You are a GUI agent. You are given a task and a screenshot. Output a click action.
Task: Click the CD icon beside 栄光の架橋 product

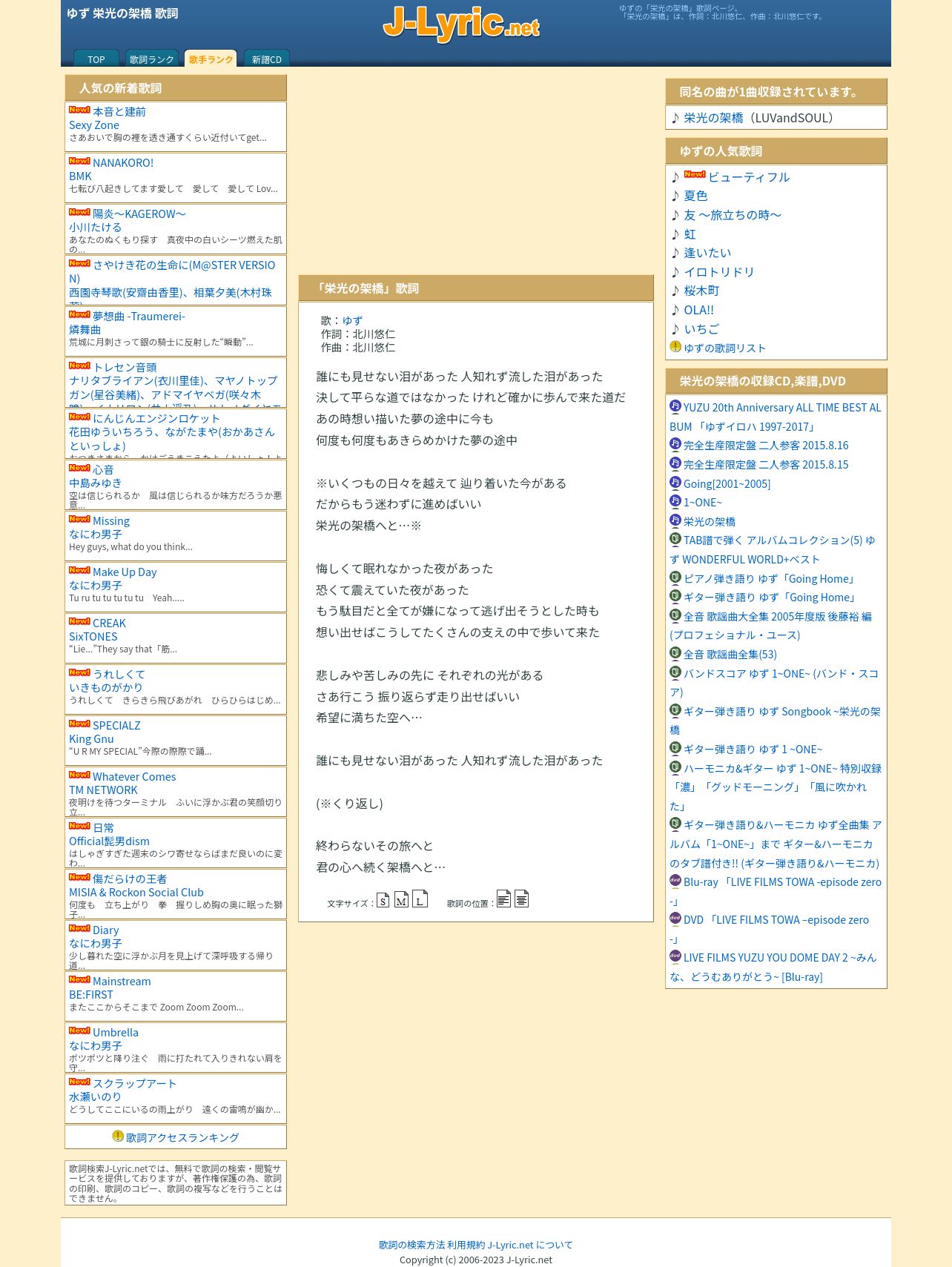coord(675,520)
